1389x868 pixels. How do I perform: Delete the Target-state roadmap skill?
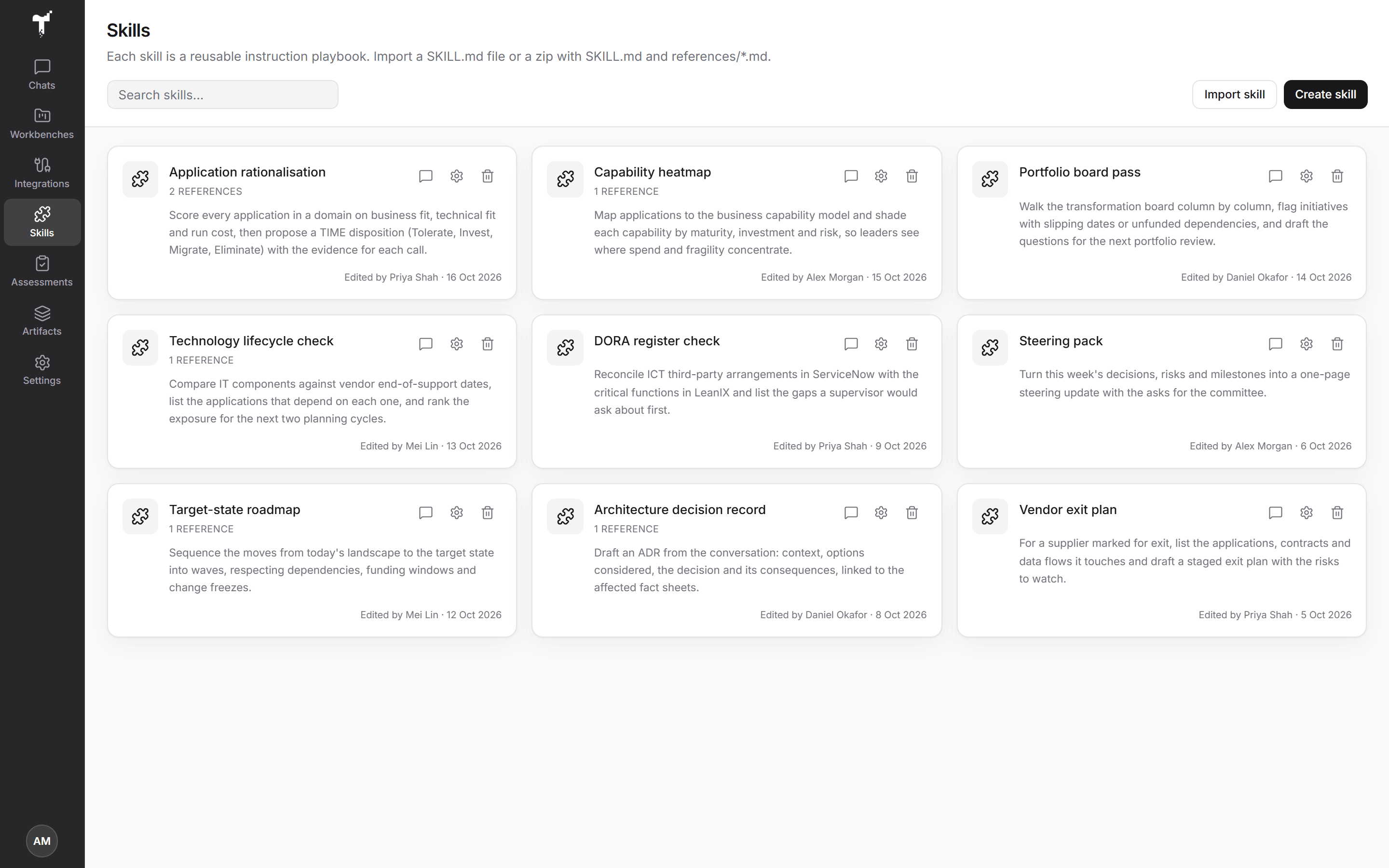coord(487,513)
